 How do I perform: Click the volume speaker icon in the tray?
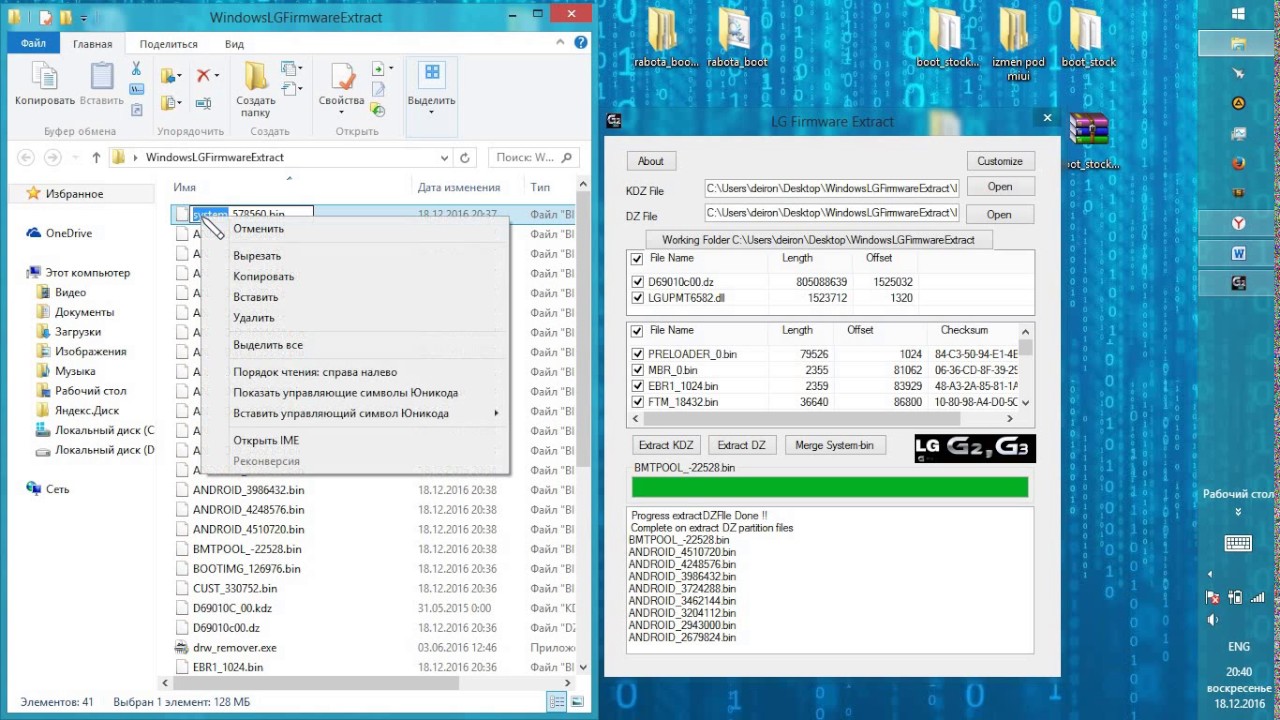point(1213,619)
